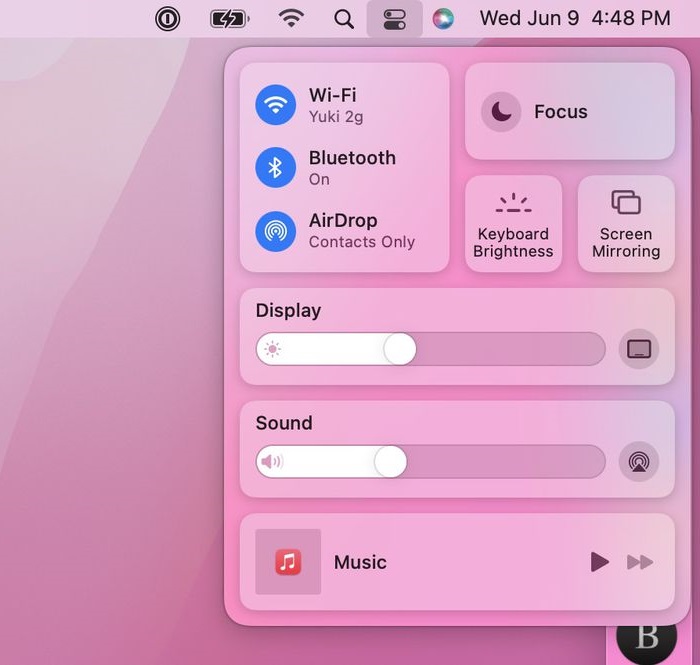Open the Keyboard Brightness control

click(x=513, y=224)
